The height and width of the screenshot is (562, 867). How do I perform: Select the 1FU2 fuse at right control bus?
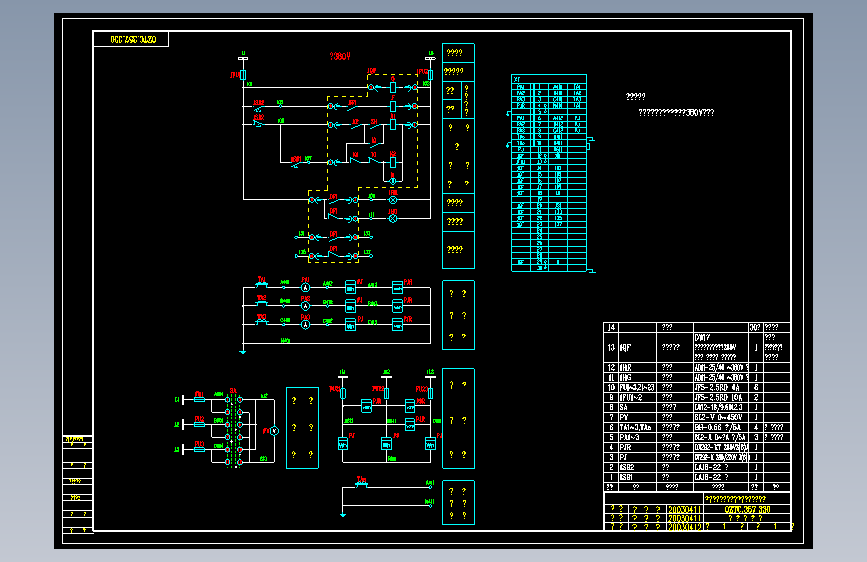point(430,75)
